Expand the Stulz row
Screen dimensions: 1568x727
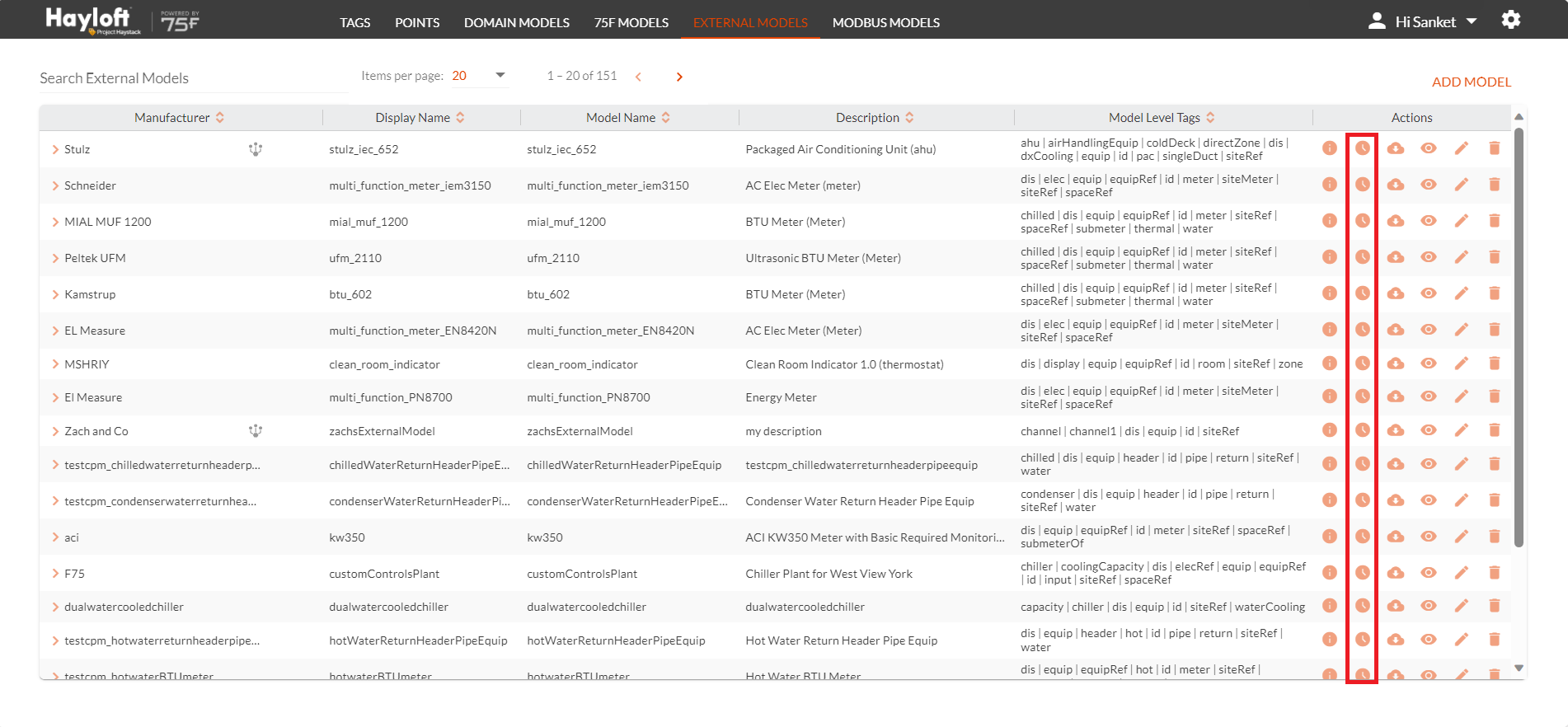click(55, 149)
